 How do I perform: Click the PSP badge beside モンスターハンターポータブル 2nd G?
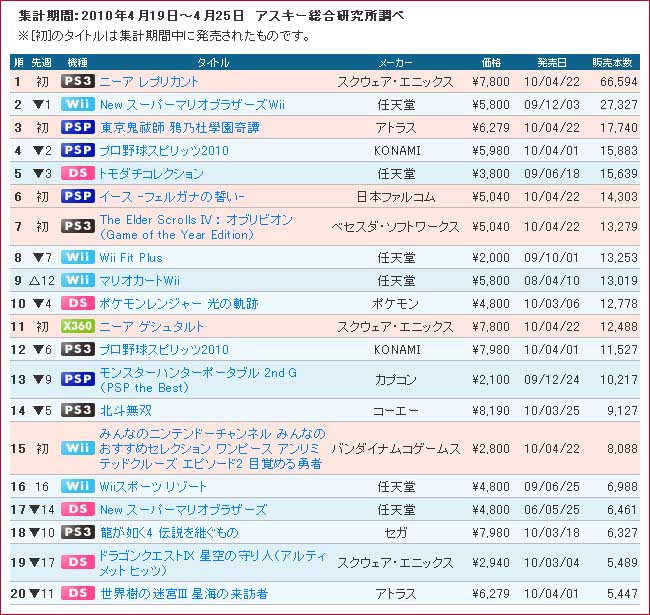click(78, 379)
